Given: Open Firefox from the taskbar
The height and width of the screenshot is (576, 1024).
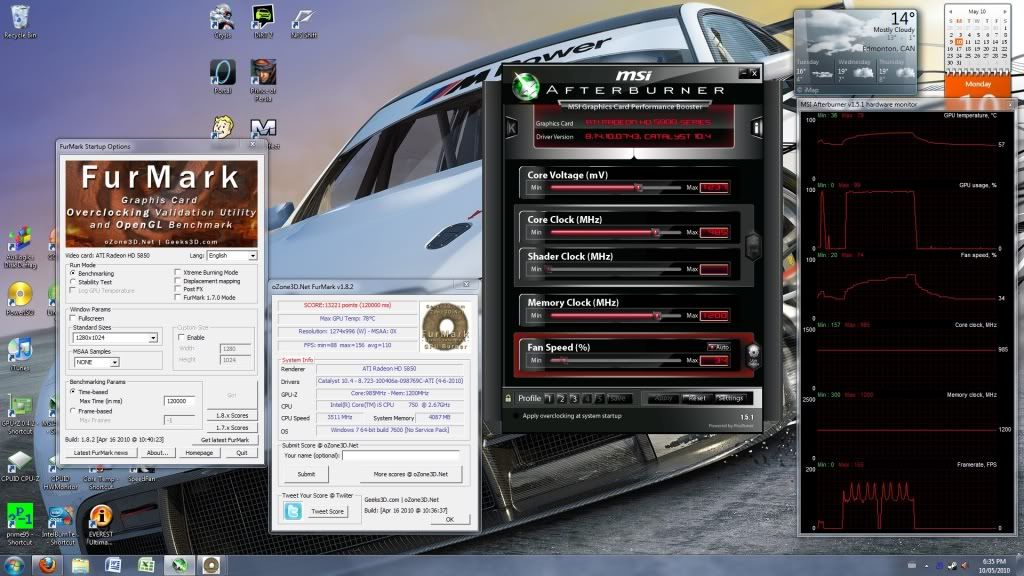Looking at the screenshot, I should click(x=47, y=565).
